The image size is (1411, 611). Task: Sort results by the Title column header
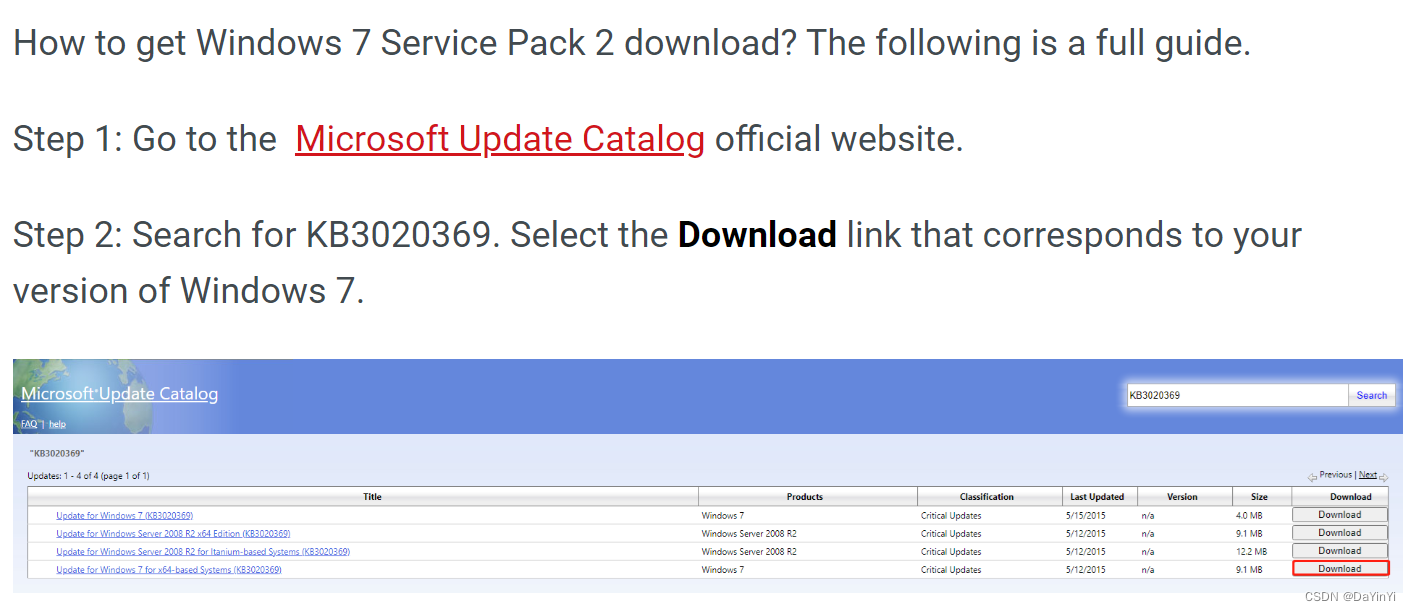[371, 496]
